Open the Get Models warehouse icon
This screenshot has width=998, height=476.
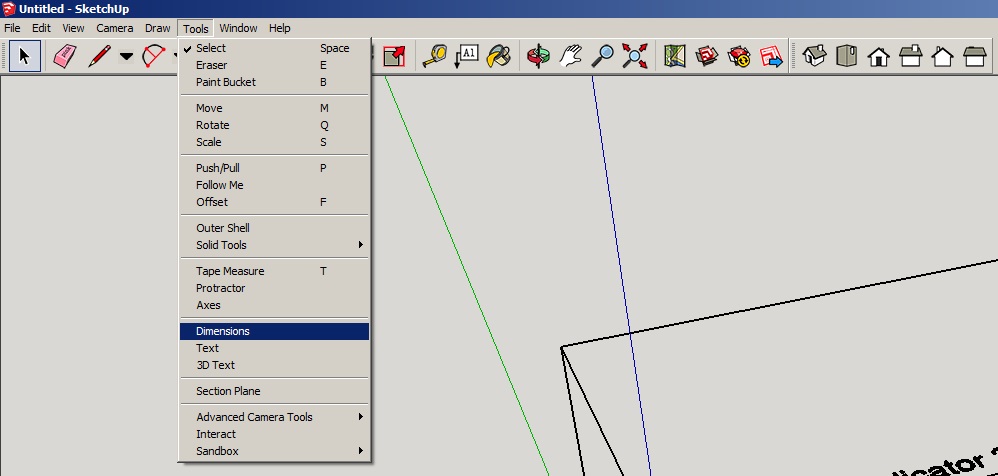[706, 56]
